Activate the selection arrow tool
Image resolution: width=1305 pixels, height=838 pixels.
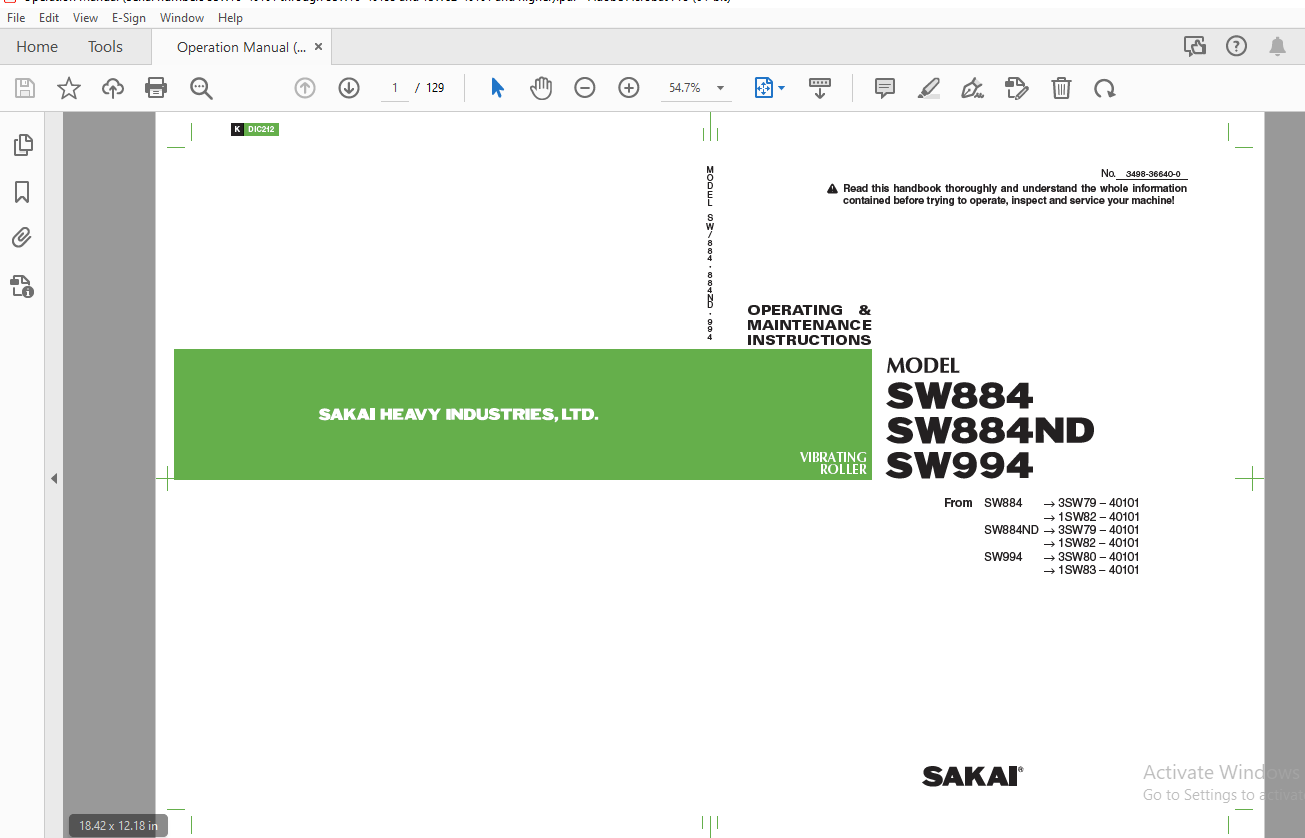(x=497, y=88)
